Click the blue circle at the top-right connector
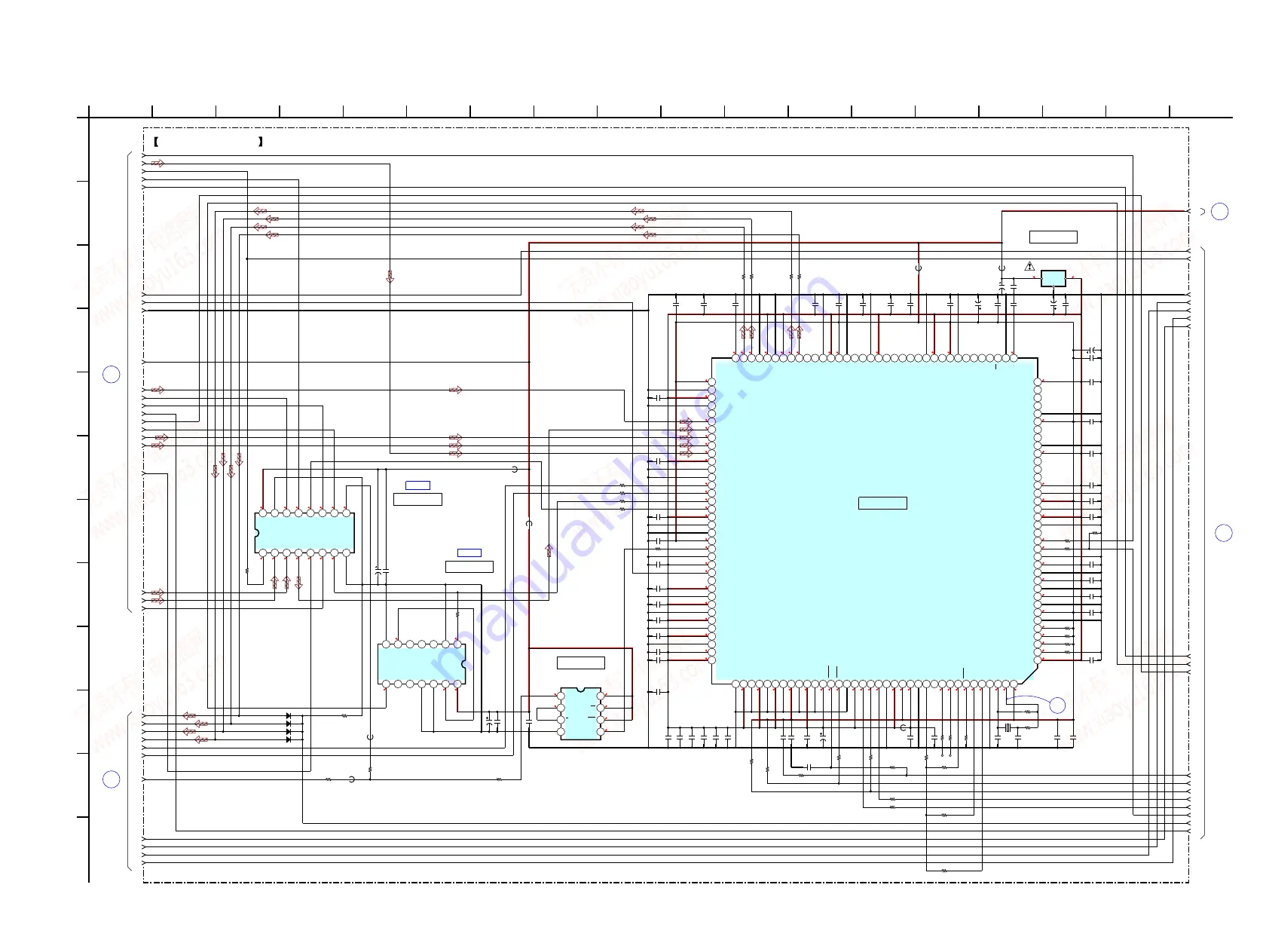 [x=1220, y=212]
